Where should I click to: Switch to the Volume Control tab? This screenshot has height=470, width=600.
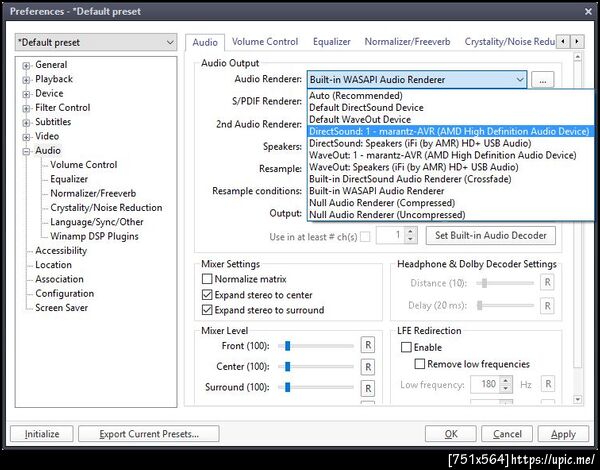coord(265,41)
